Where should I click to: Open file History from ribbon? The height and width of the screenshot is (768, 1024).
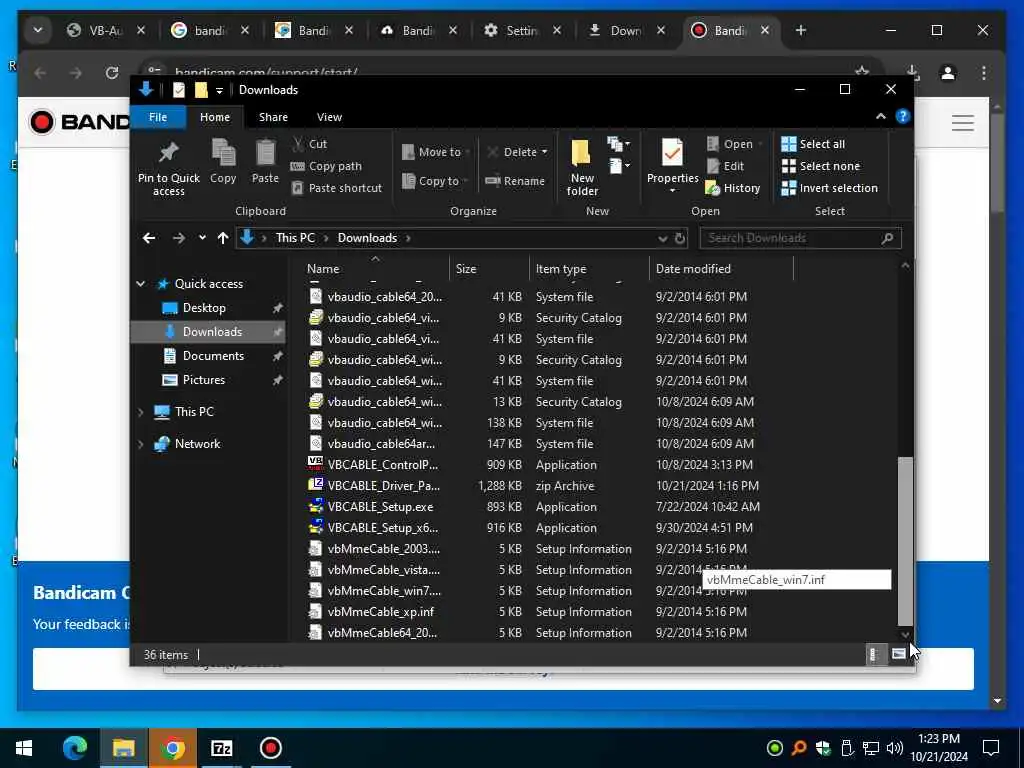733,188
